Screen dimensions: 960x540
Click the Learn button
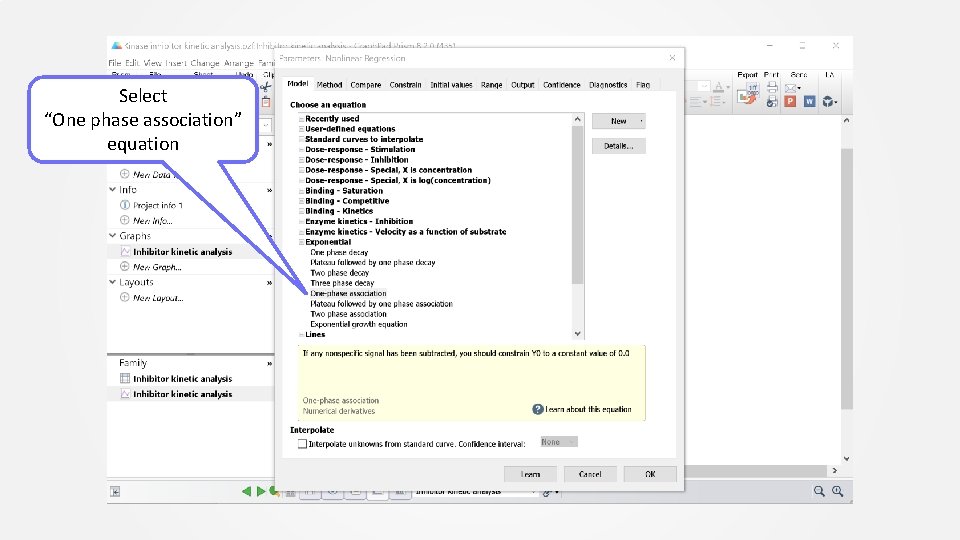click(530, 474)
